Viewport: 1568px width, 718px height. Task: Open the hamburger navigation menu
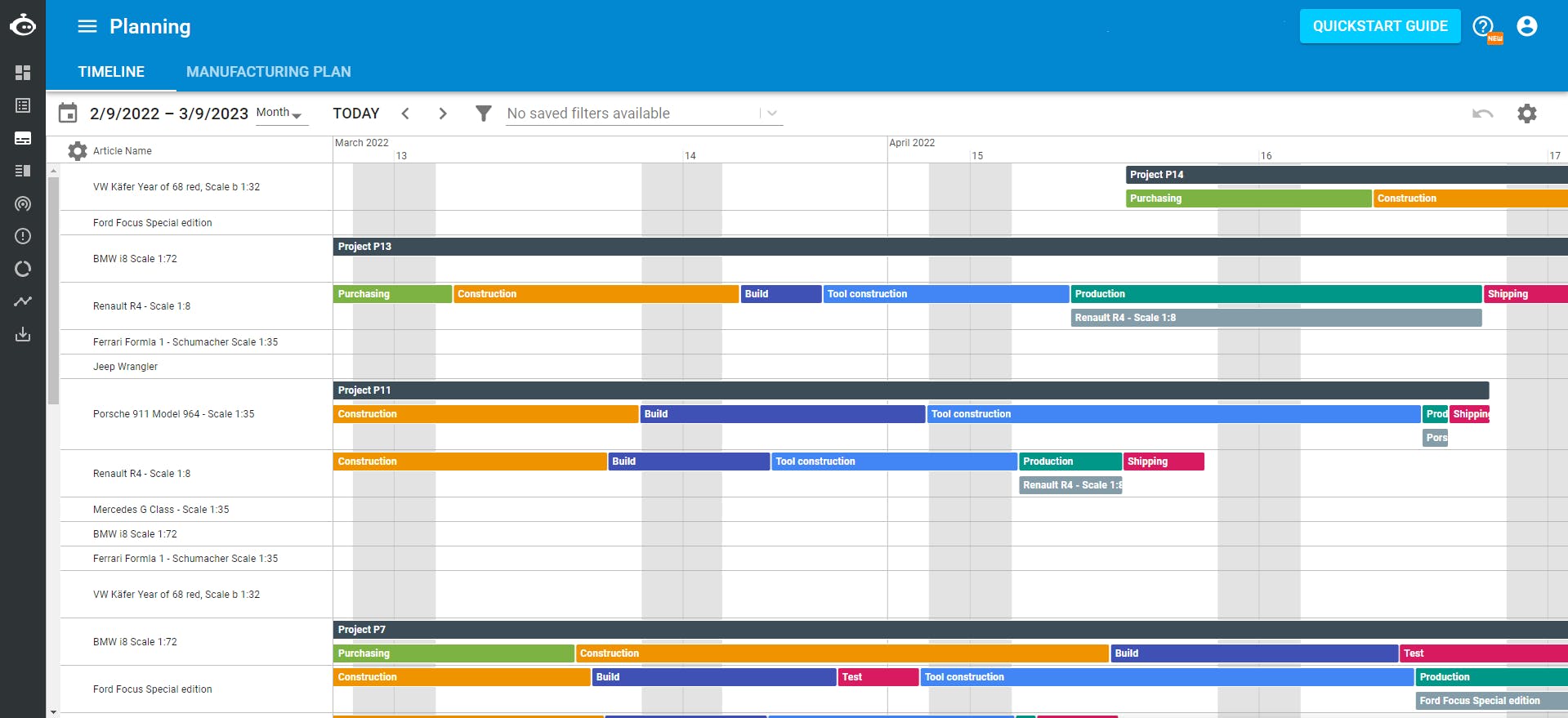(87, 26)
